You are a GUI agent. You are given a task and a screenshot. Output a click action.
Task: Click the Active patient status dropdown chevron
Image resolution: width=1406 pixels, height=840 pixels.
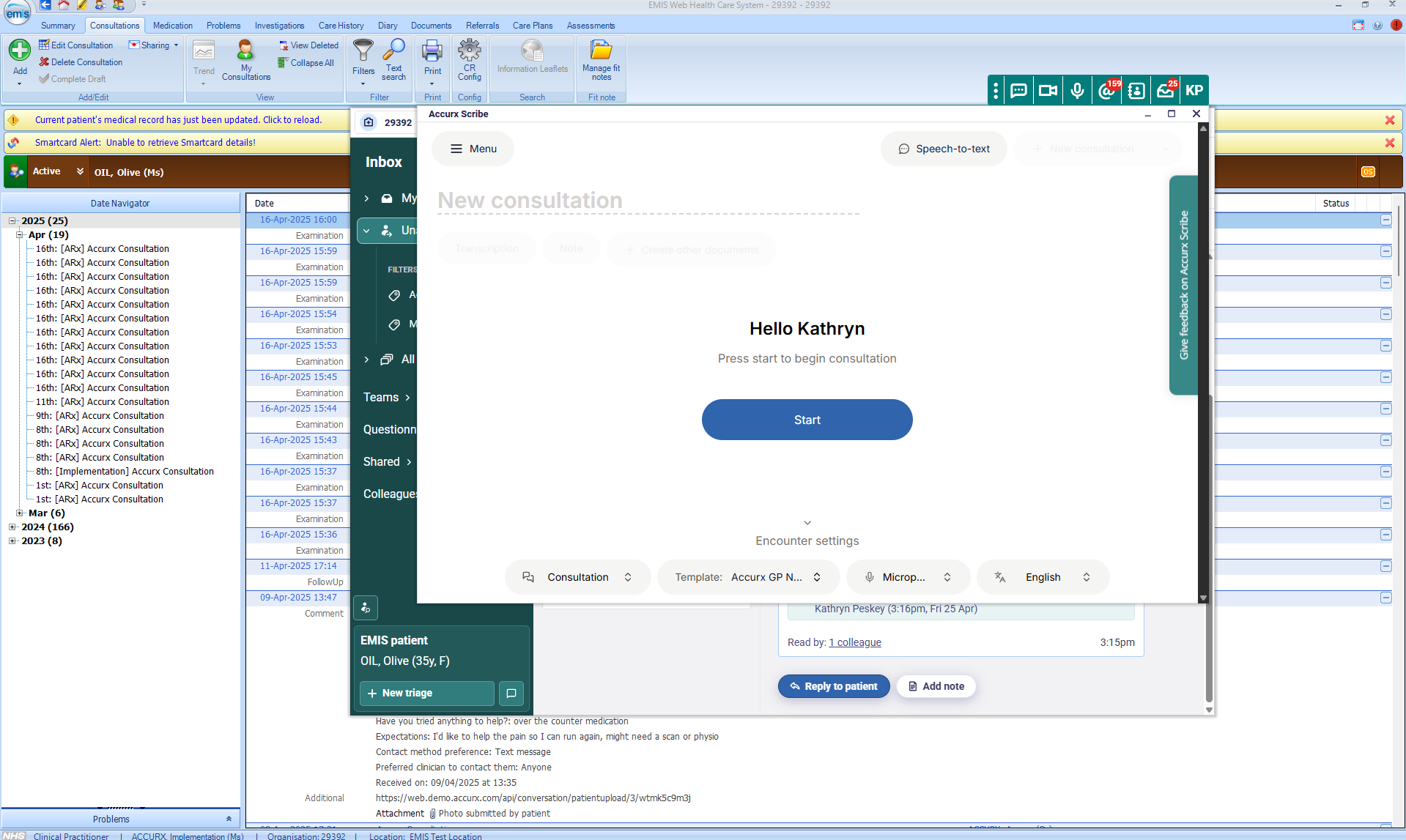(x=80, y=171)
